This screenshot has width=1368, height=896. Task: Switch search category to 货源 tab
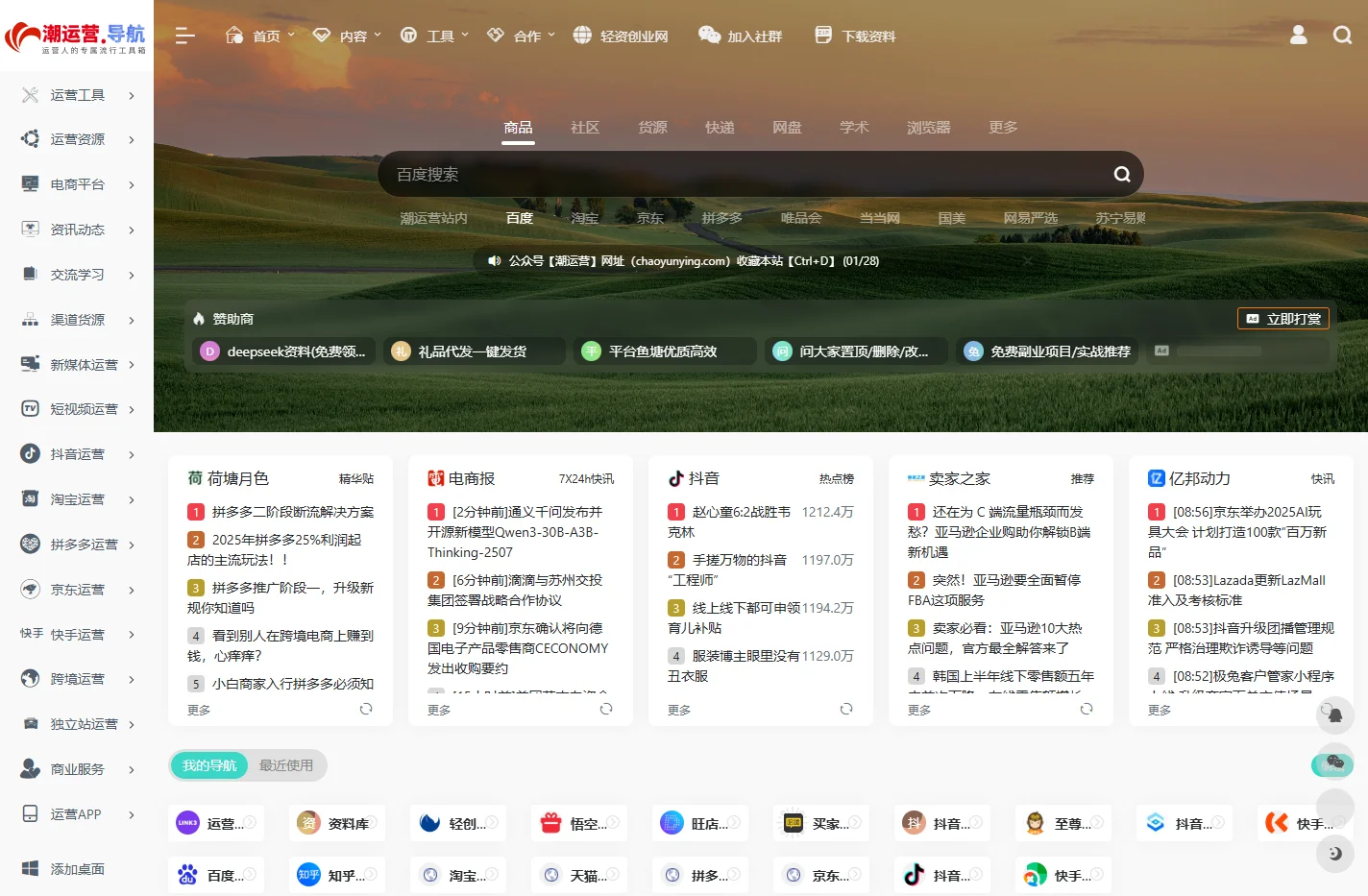[652, 127]
